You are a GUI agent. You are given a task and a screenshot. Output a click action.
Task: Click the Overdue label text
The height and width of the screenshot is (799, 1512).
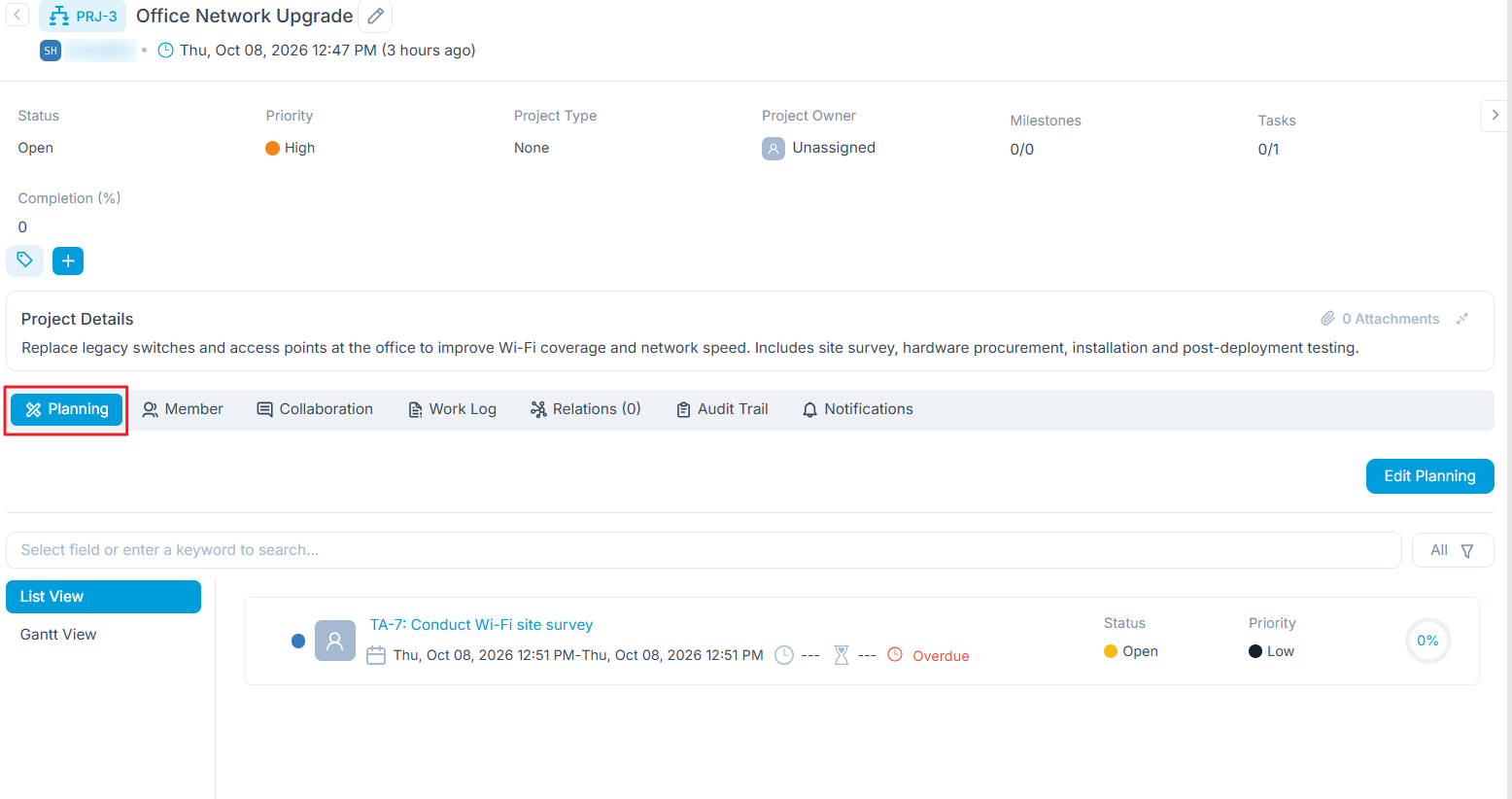(941, 656)
